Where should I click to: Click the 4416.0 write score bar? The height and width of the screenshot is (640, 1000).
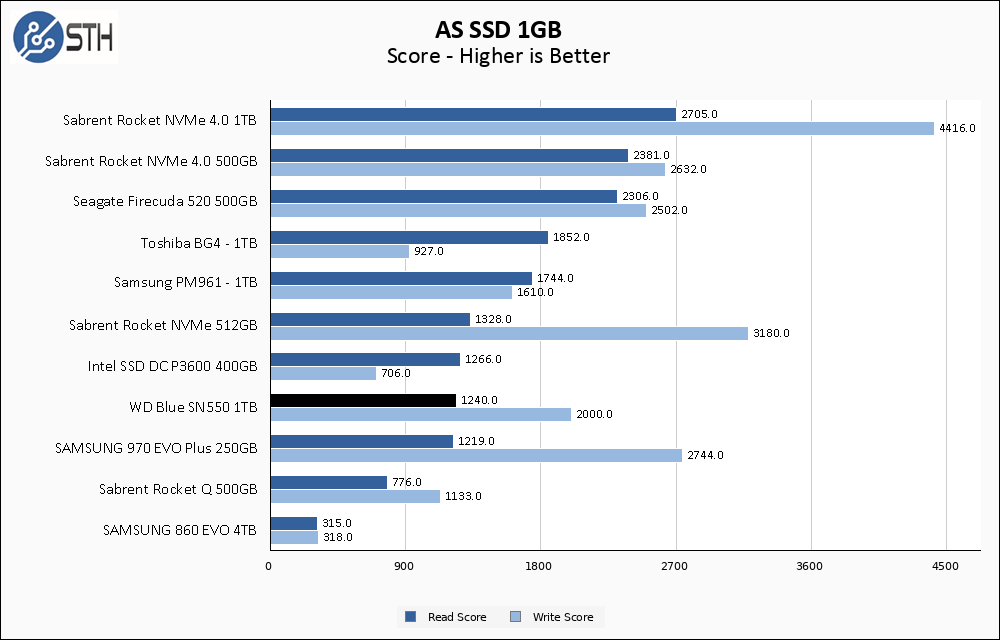tap(602, 128)
